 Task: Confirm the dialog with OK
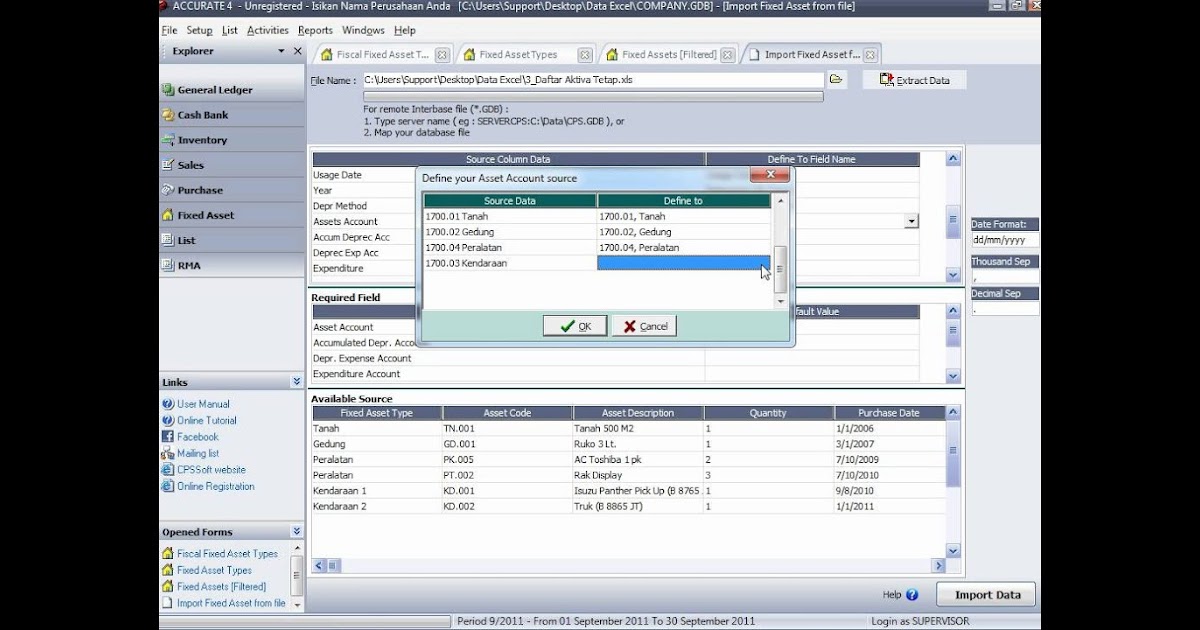click(x=575, y=326)
